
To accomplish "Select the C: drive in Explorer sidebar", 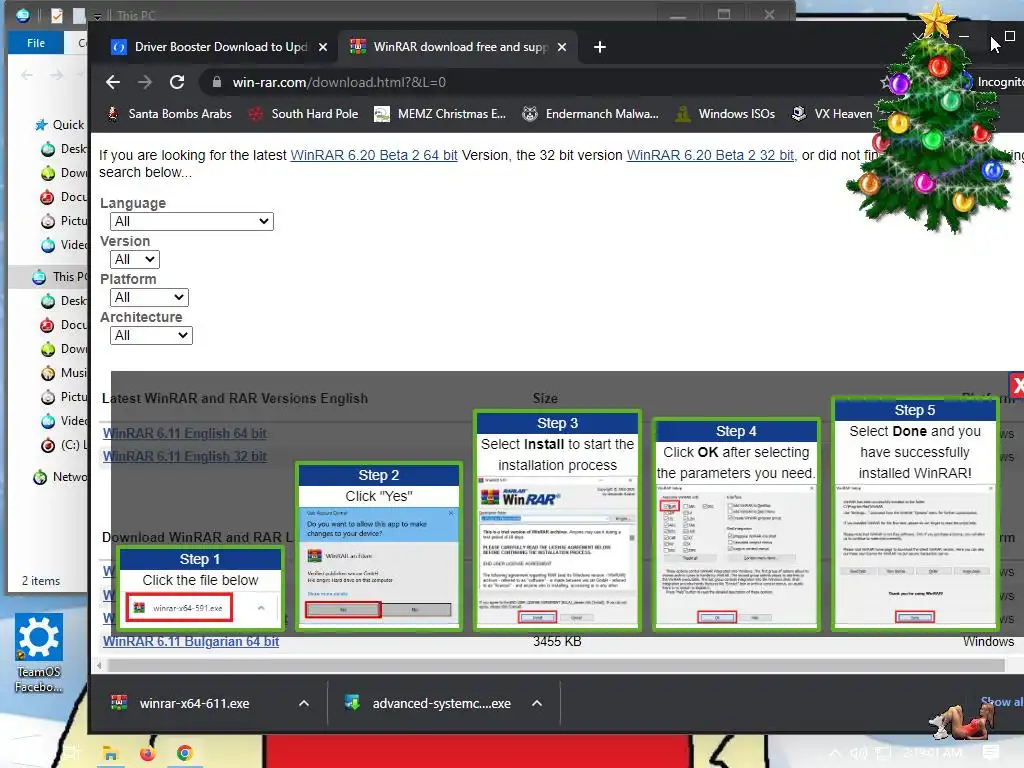I will [61, 445].
